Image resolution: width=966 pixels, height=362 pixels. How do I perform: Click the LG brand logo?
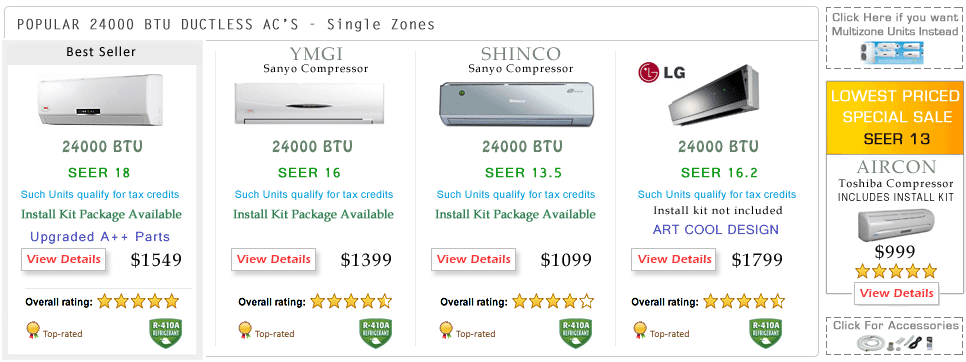[661, 73]
